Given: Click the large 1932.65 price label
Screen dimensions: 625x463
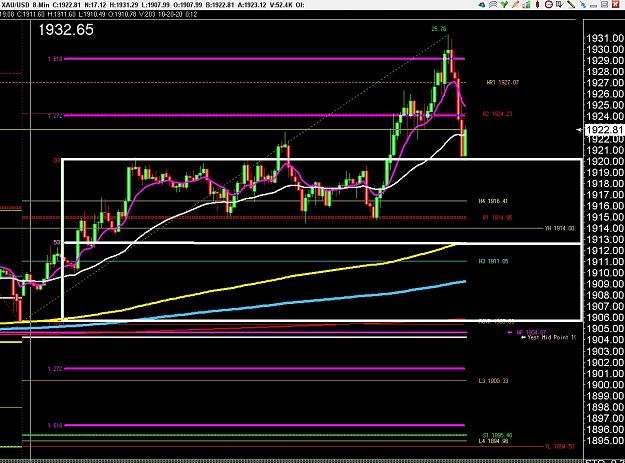Looking at the screenshot, I should [66, 30].
